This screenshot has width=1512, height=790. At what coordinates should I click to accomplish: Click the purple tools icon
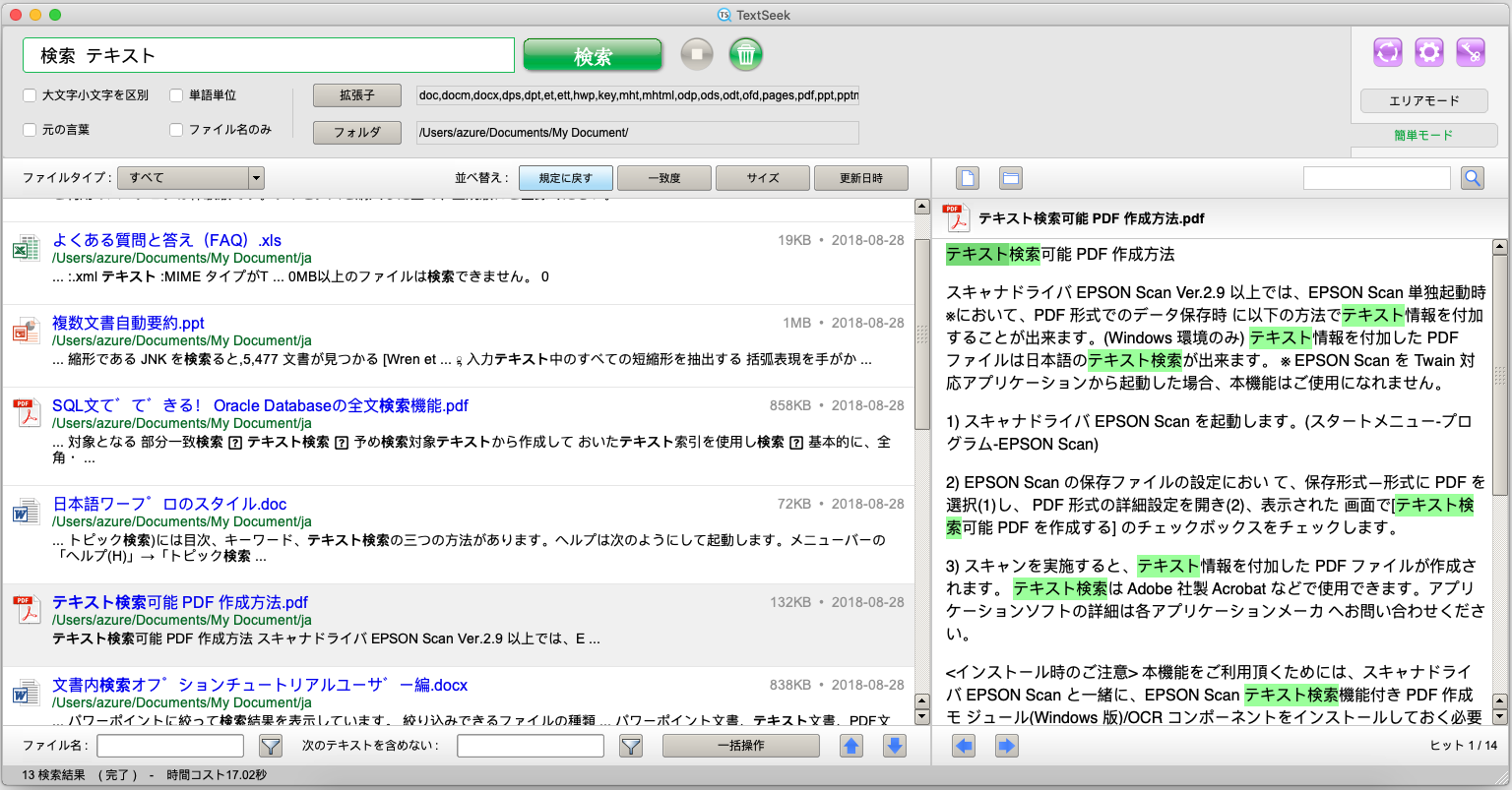click(1471, 52)
